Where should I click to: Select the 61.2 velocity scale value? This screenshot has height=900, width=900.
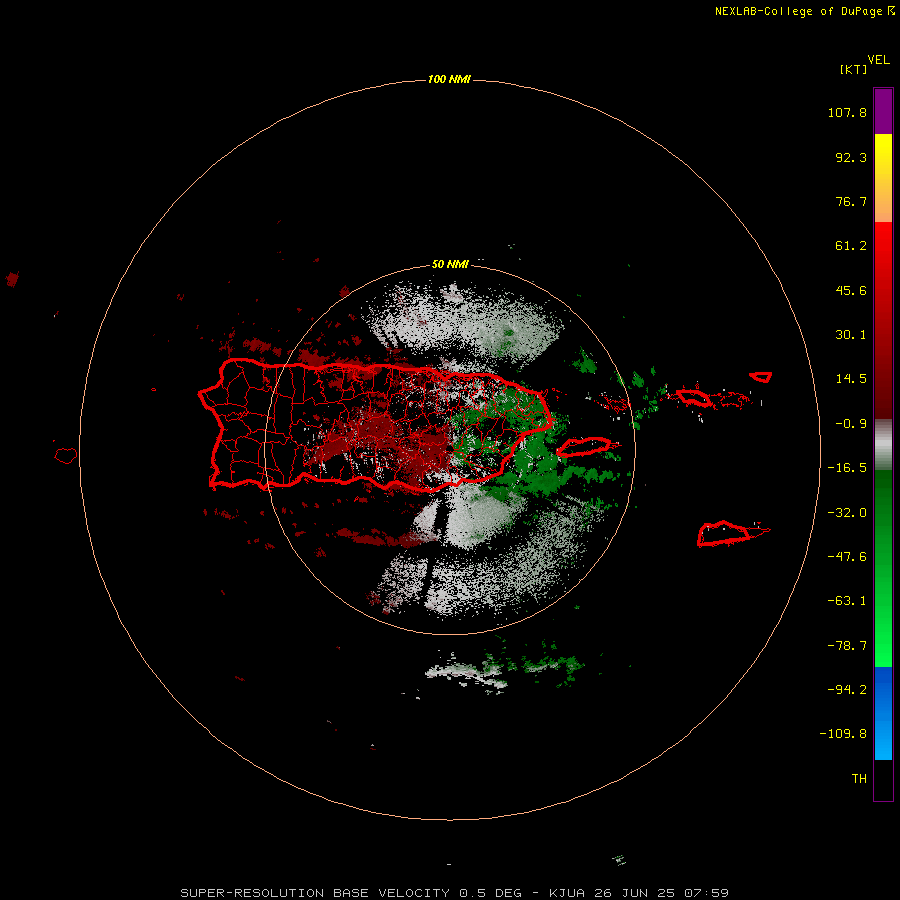click(851, 246)
